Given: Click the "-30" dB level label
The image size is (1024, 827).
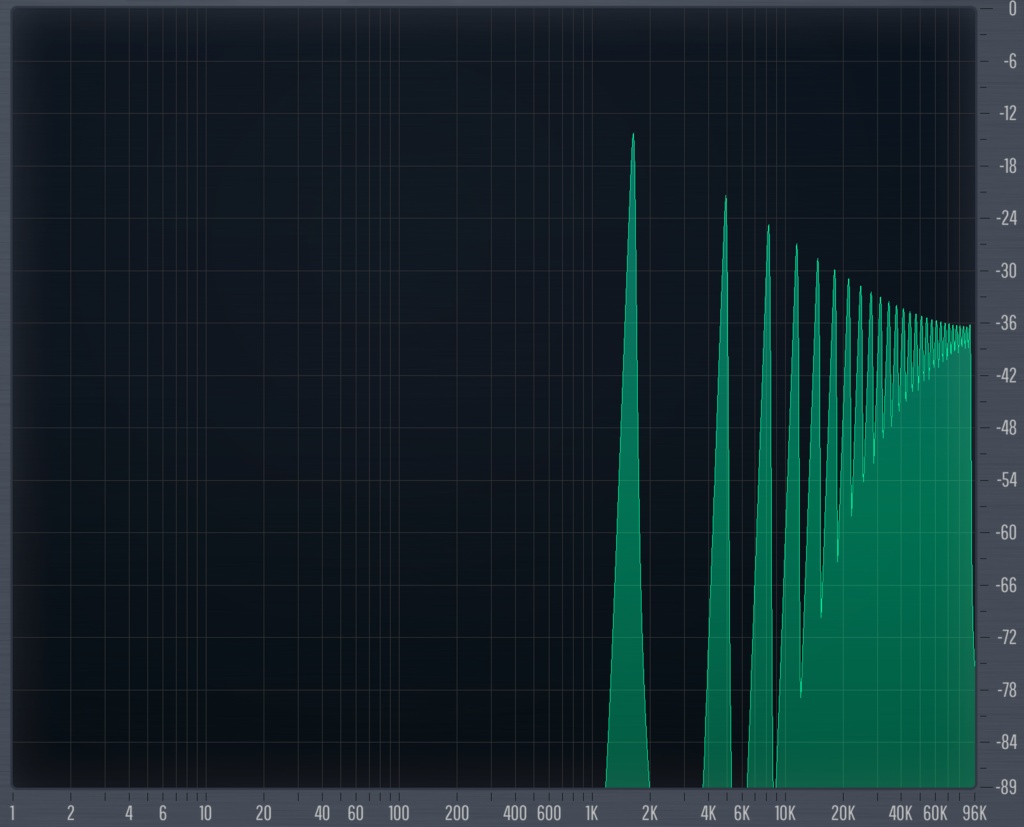Looking at the screenshot, I should pyautogui.click(x=1007, y=270).
